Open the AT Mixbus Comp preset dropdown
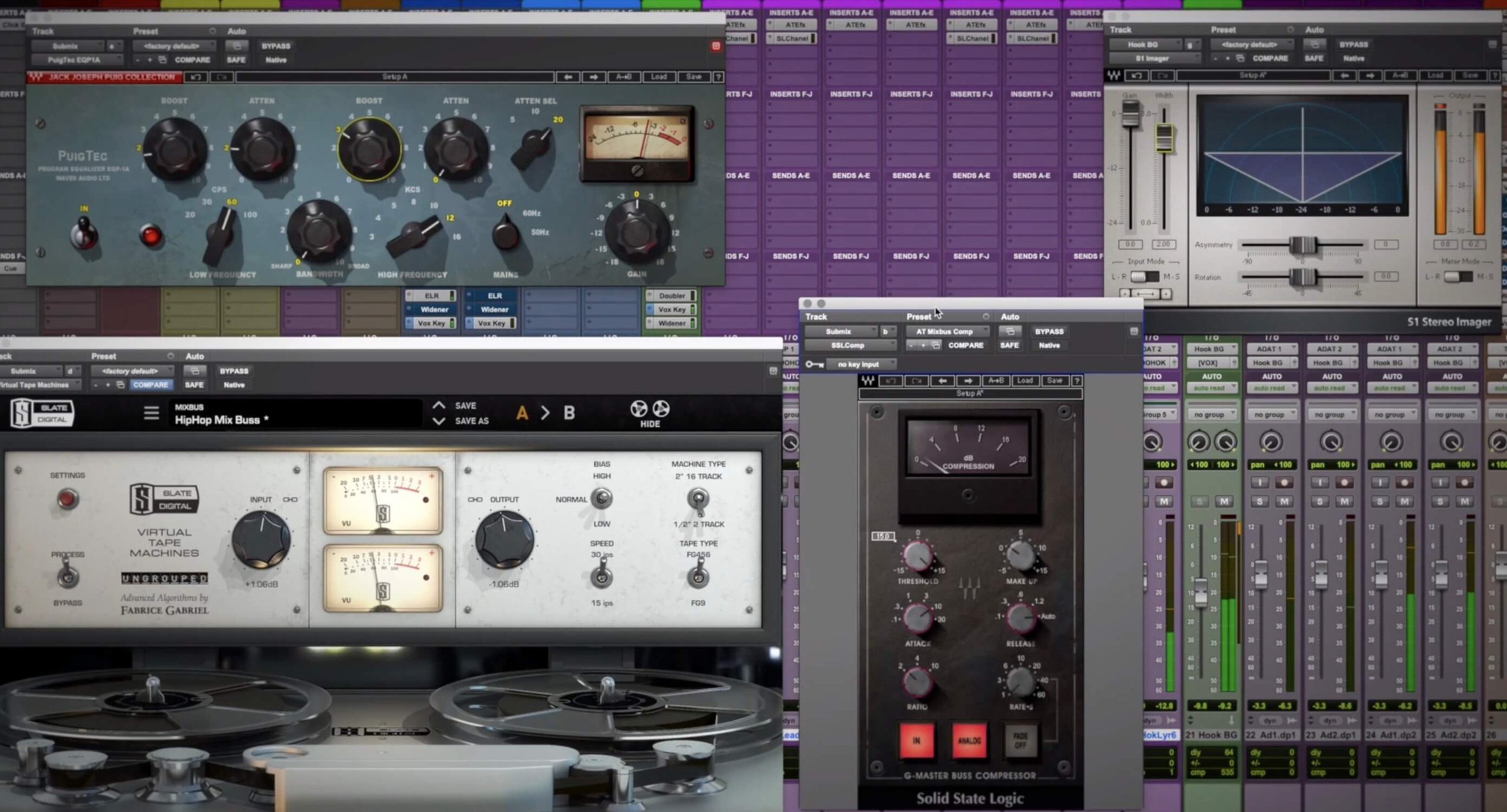Screen dimensions: 1507x812 point(948,332)
